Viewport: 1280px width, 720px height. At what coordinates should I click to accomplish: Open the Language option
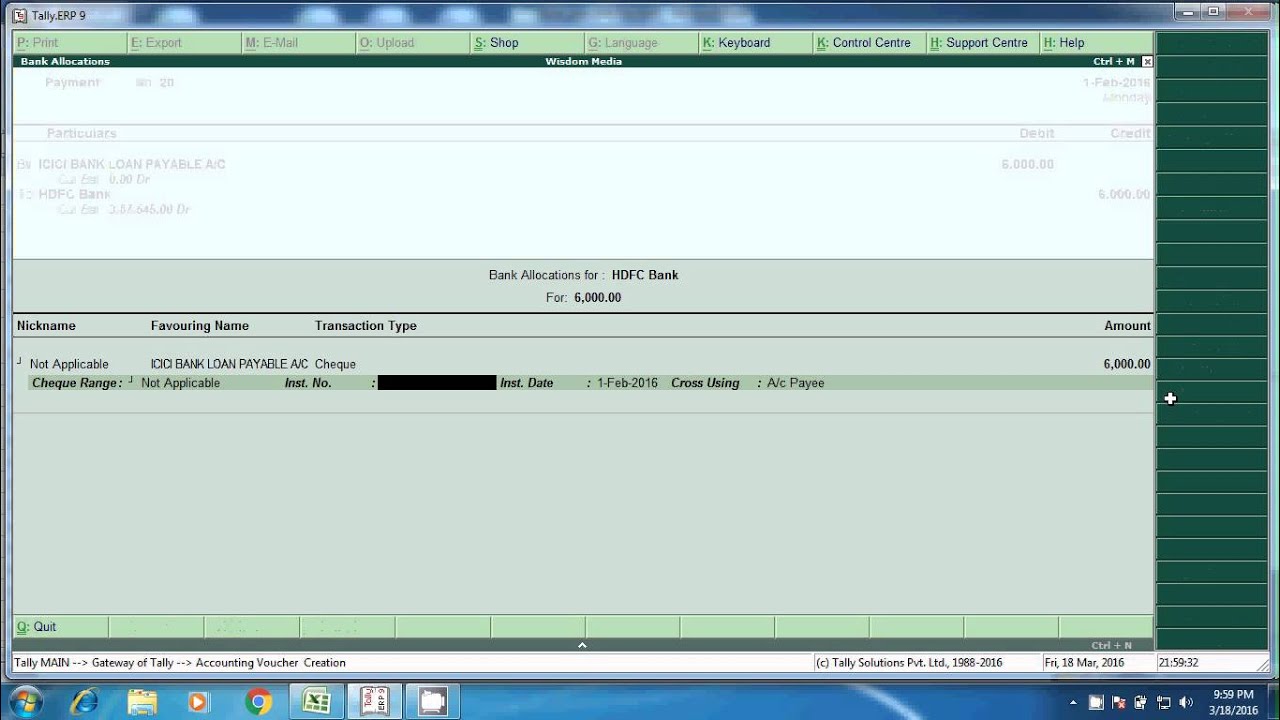(x=640, y=43)
